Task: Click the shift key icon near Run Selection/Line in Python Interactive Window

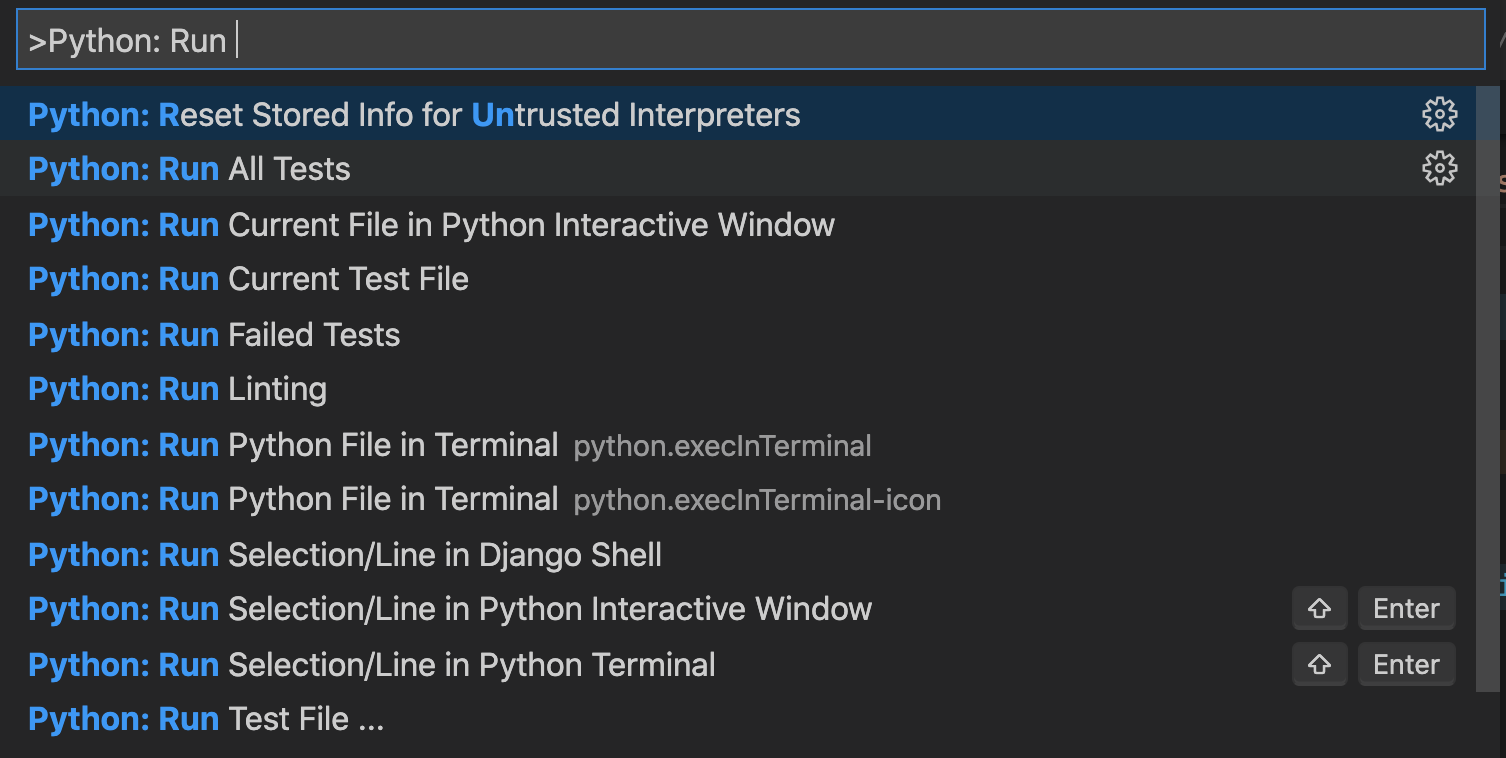Action: pos(1319,608)
